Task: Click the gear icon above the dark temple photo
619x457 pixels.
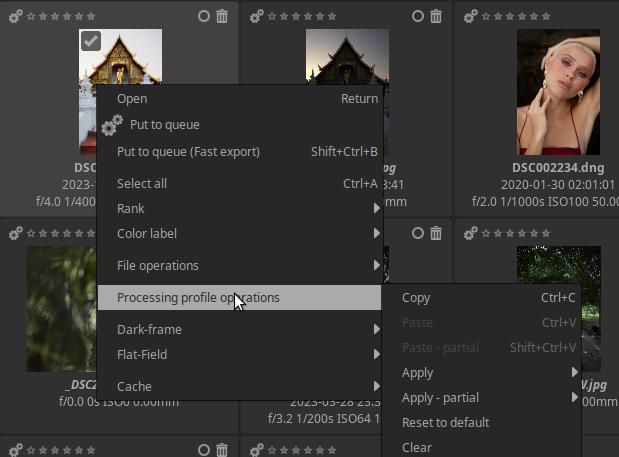Action: click(256, 16)
